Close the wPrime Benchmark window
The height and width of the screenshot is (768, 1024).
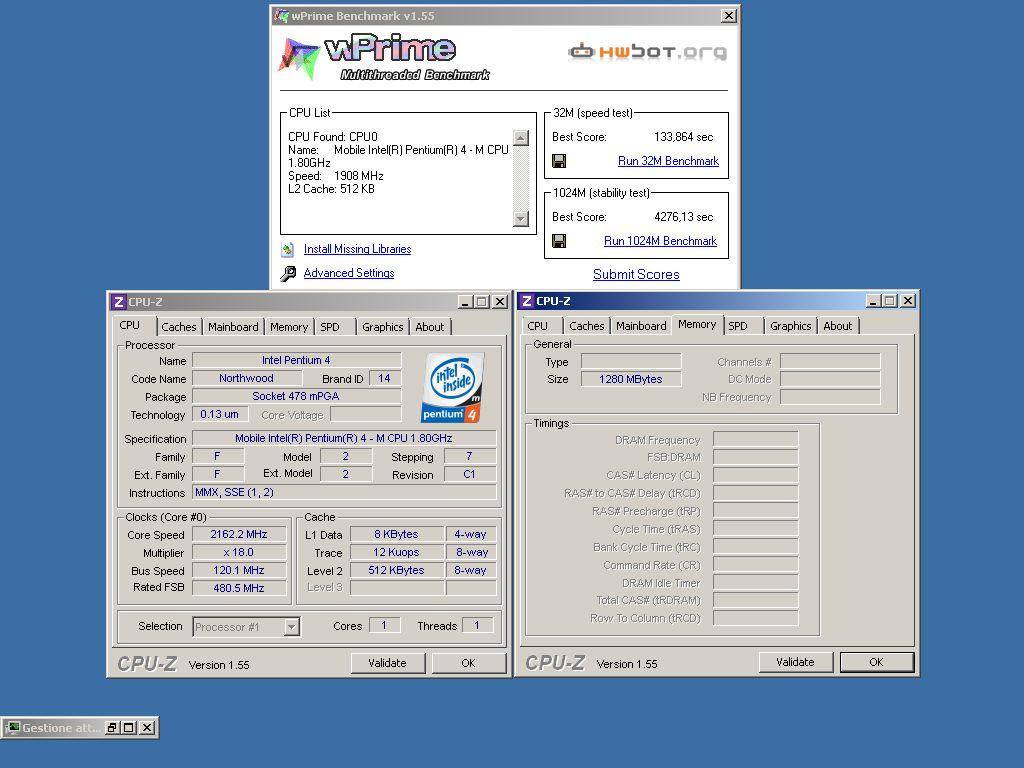(x=729, y=16)
